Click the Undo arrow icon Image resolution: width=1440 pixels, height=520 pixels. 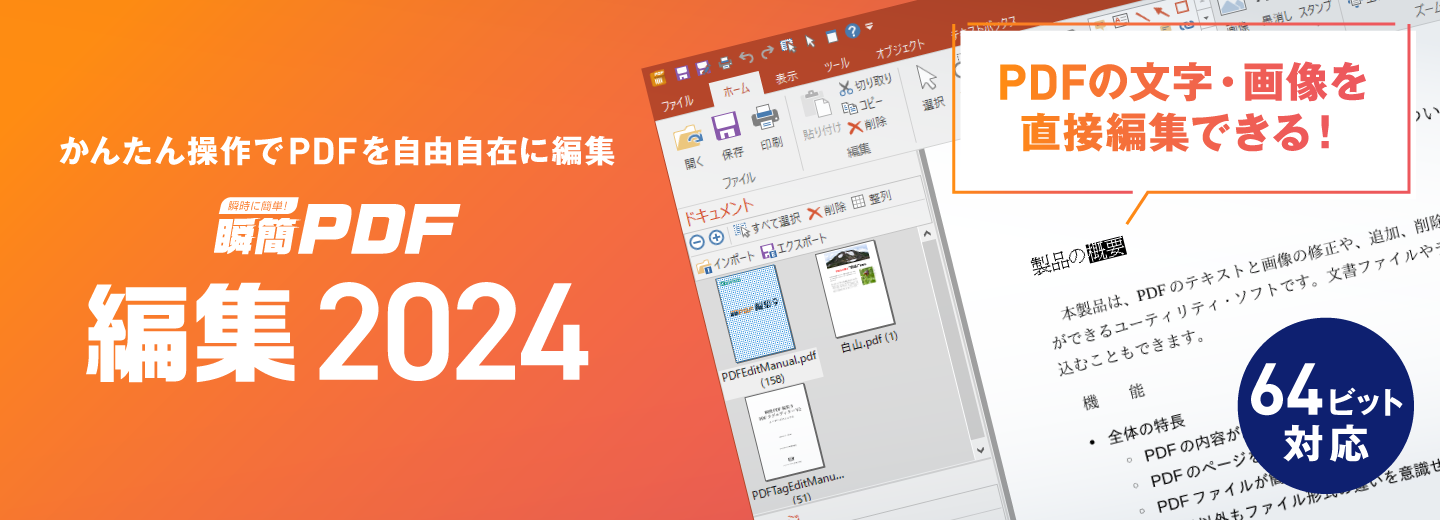point(746,57)
